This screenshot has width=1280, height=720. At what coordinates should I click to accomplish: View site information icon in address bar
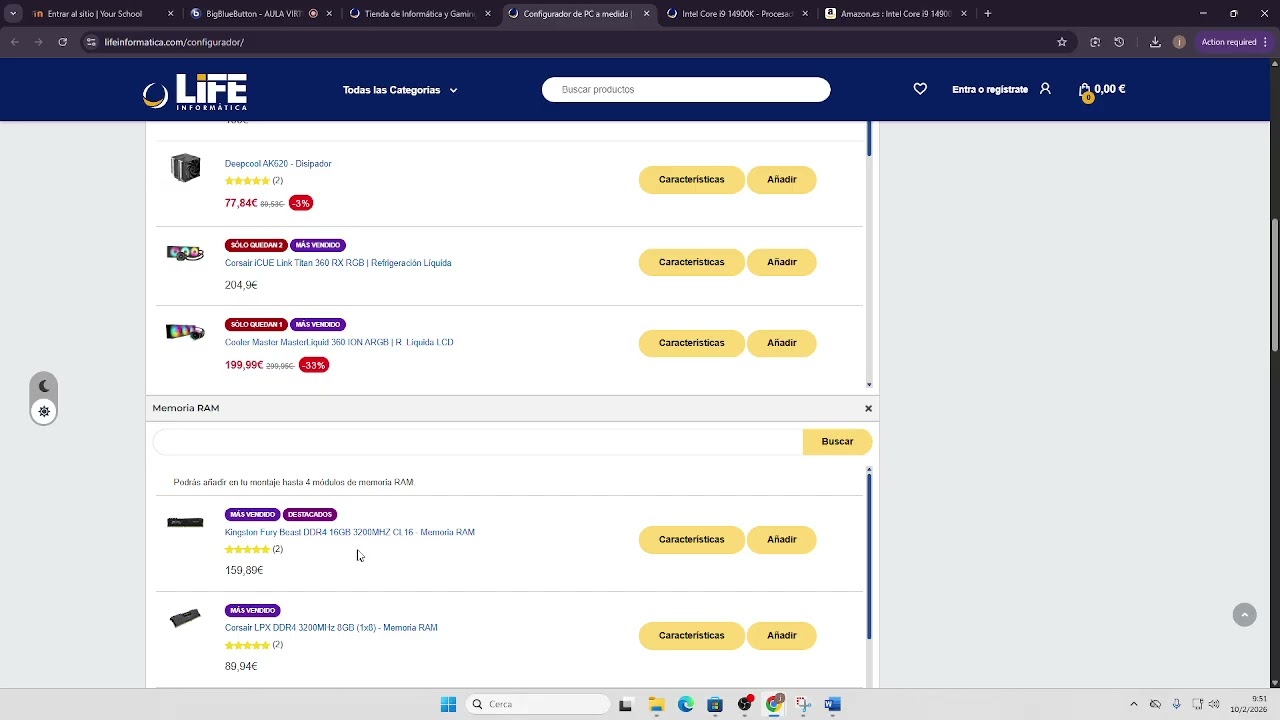click(x=91, y=42)
